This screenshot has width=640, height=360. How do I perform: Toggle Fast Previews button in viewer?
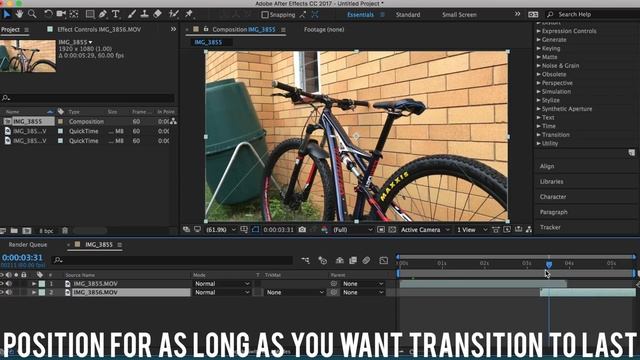click(x=507, y=229)
